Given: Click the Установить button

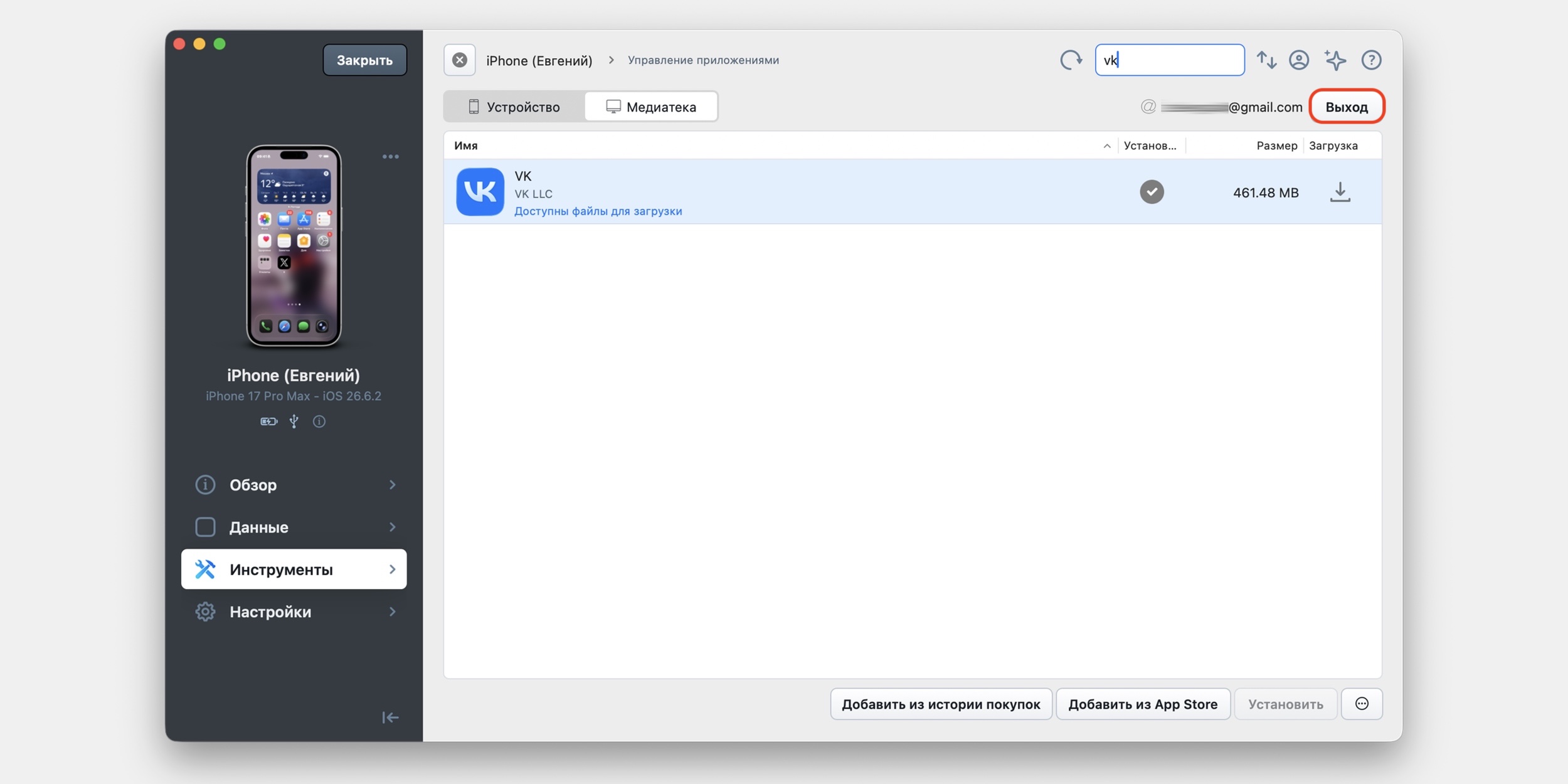Looking at the screenshot, I should [1286, 704].
